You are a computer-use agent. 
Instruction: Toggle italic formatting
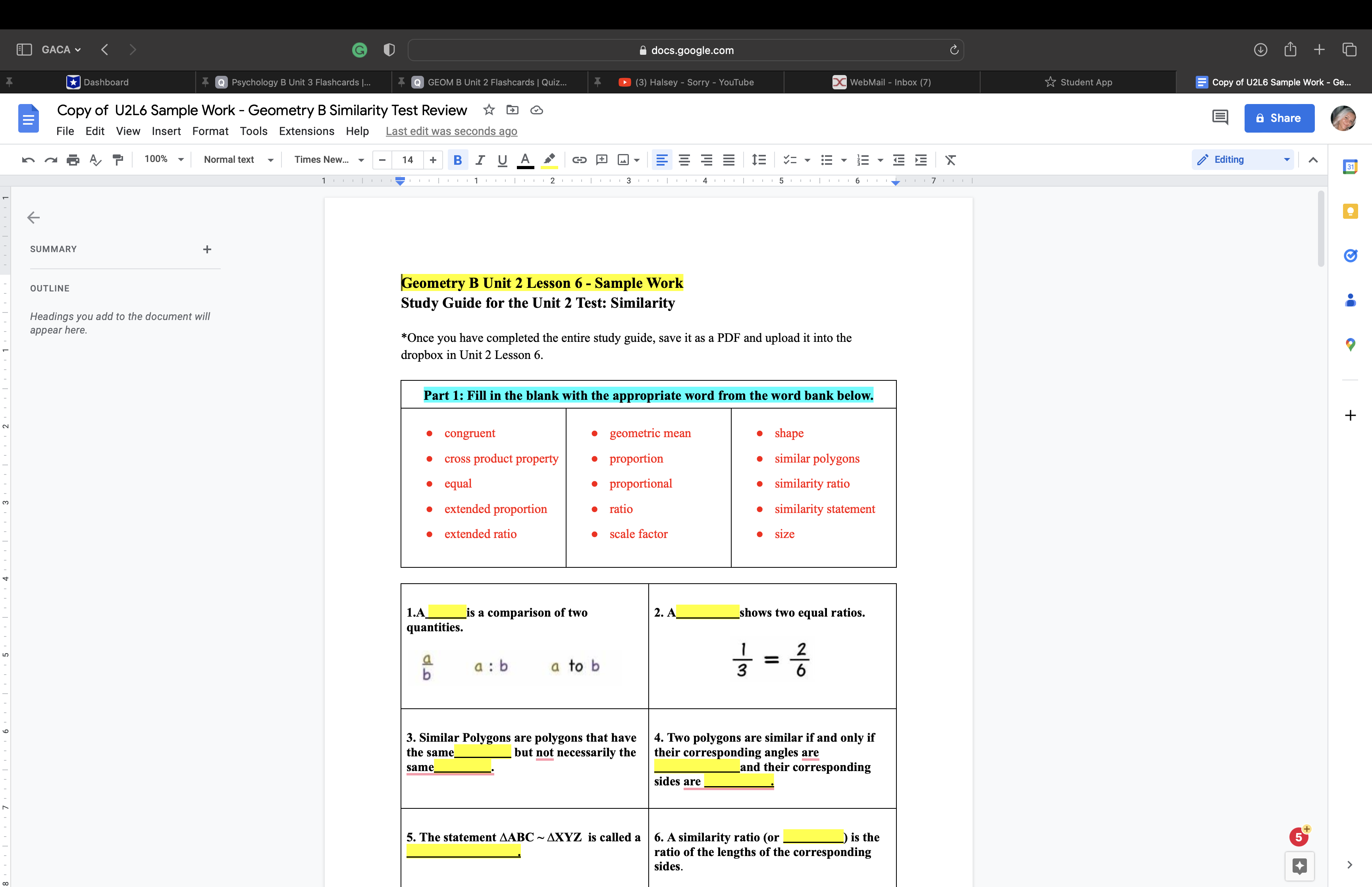click(480, 160)
